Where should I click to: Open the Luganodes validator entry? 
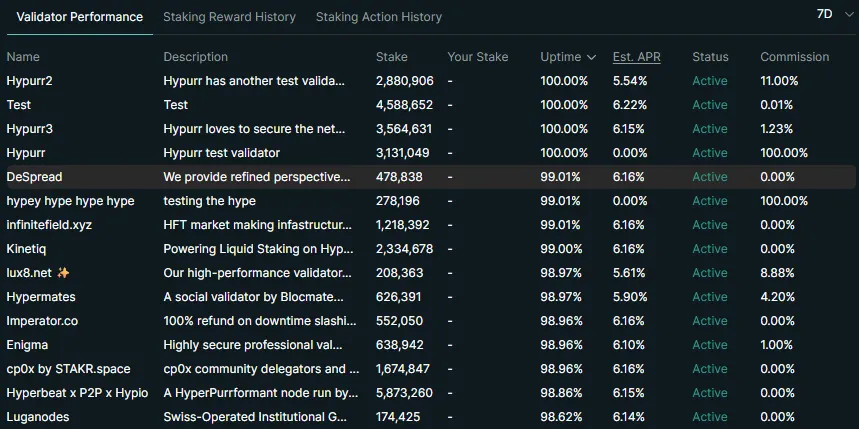coord(36,417)
